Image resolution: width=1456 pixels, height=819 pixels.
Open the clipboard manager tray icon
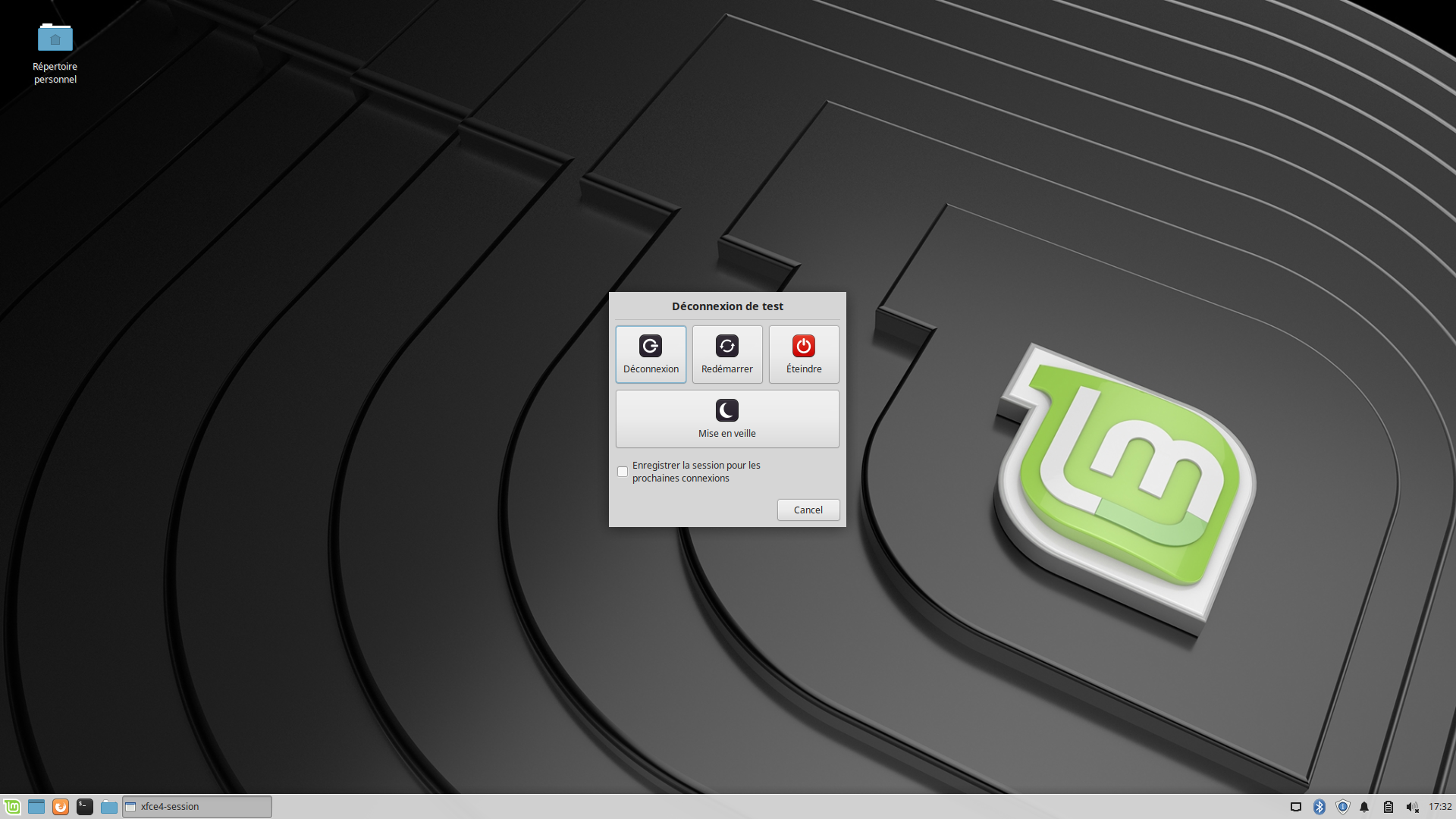pos(1389,807)
